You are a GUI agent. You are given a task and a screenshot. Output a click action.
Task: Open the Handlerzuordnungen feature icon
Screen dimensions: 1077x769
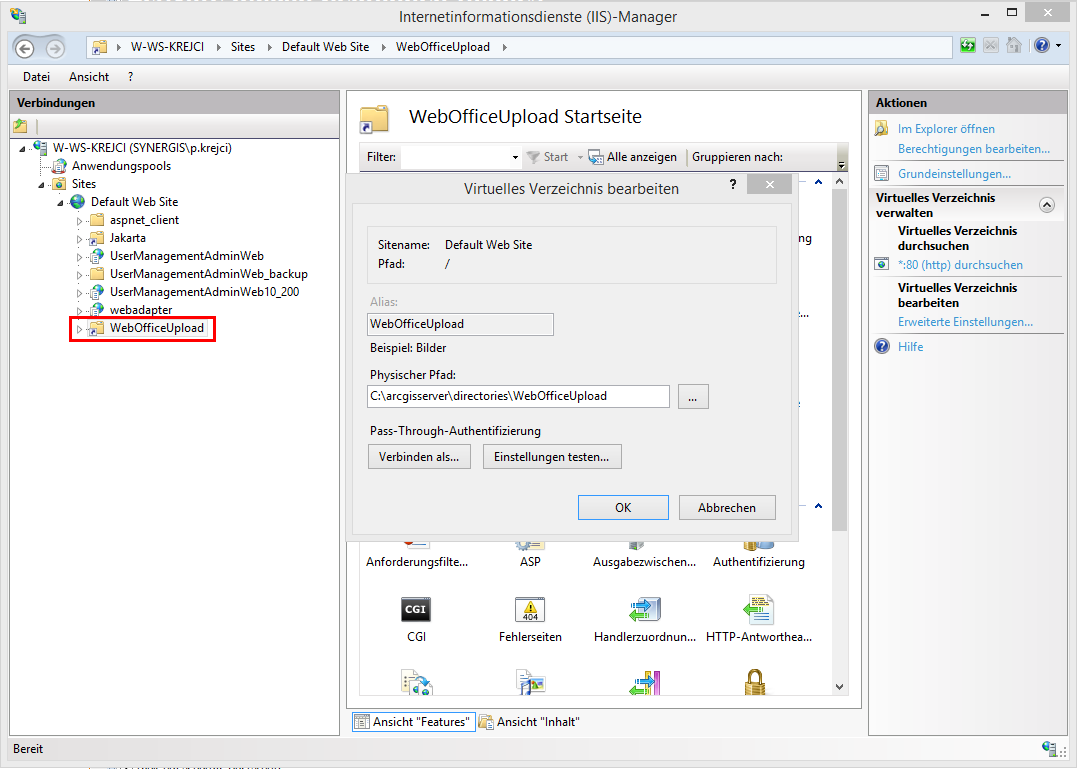tap(644, 610)
